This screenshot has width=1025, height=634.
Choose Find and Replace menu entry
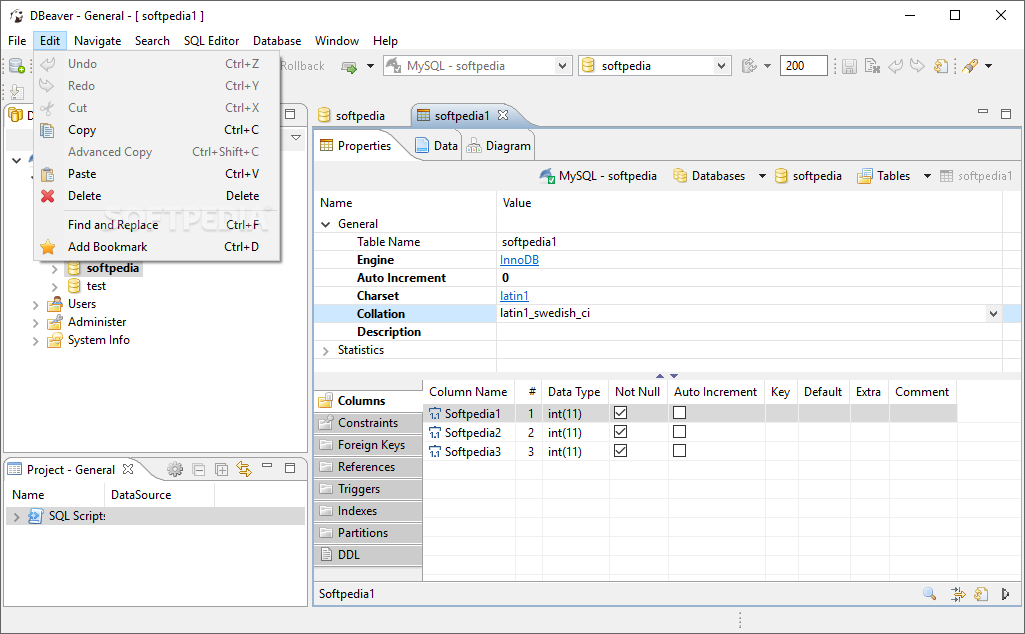(x=157, y=225)
